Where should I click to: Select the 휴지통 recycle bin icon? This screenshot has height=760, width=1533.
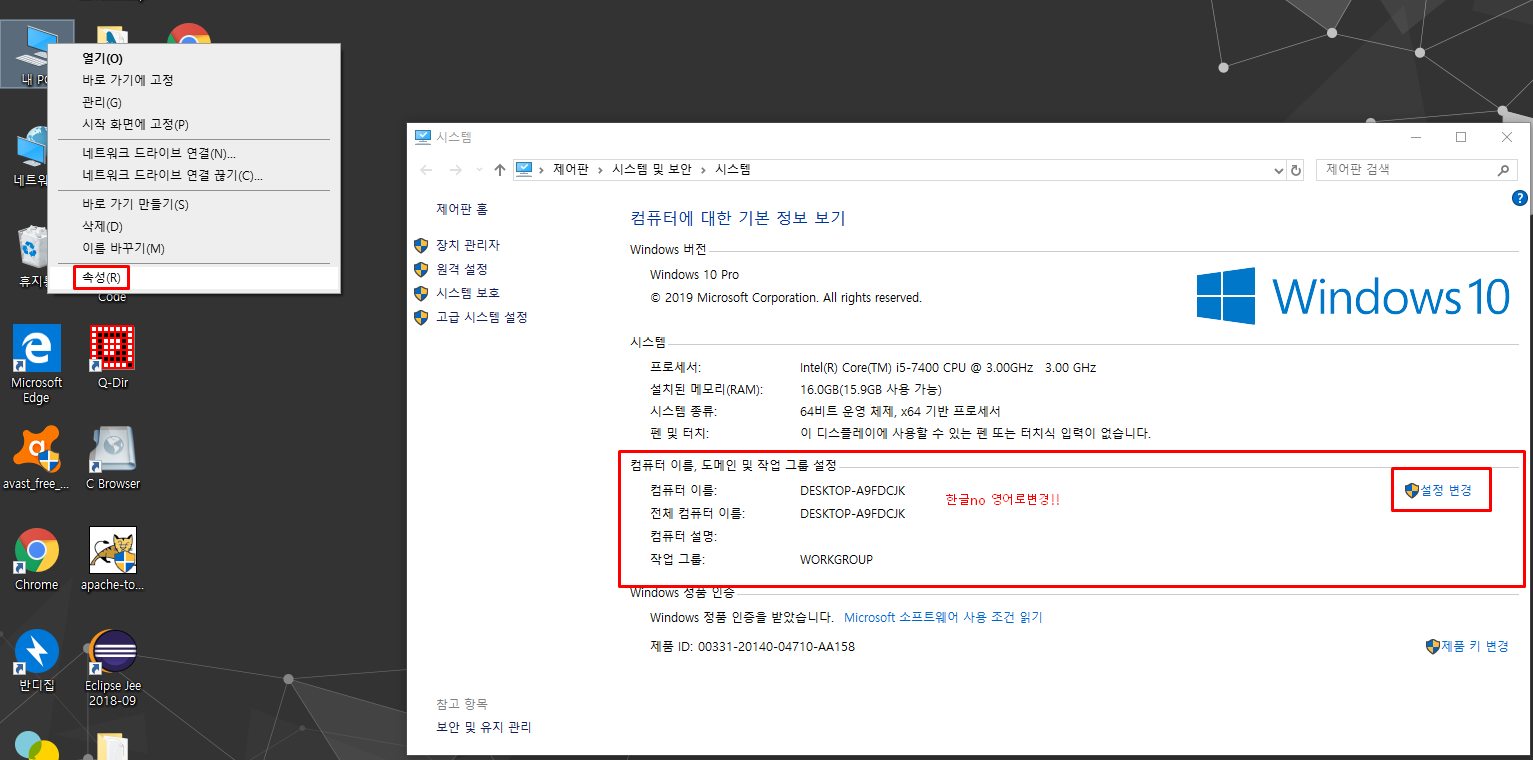click(x=33, y=256)
